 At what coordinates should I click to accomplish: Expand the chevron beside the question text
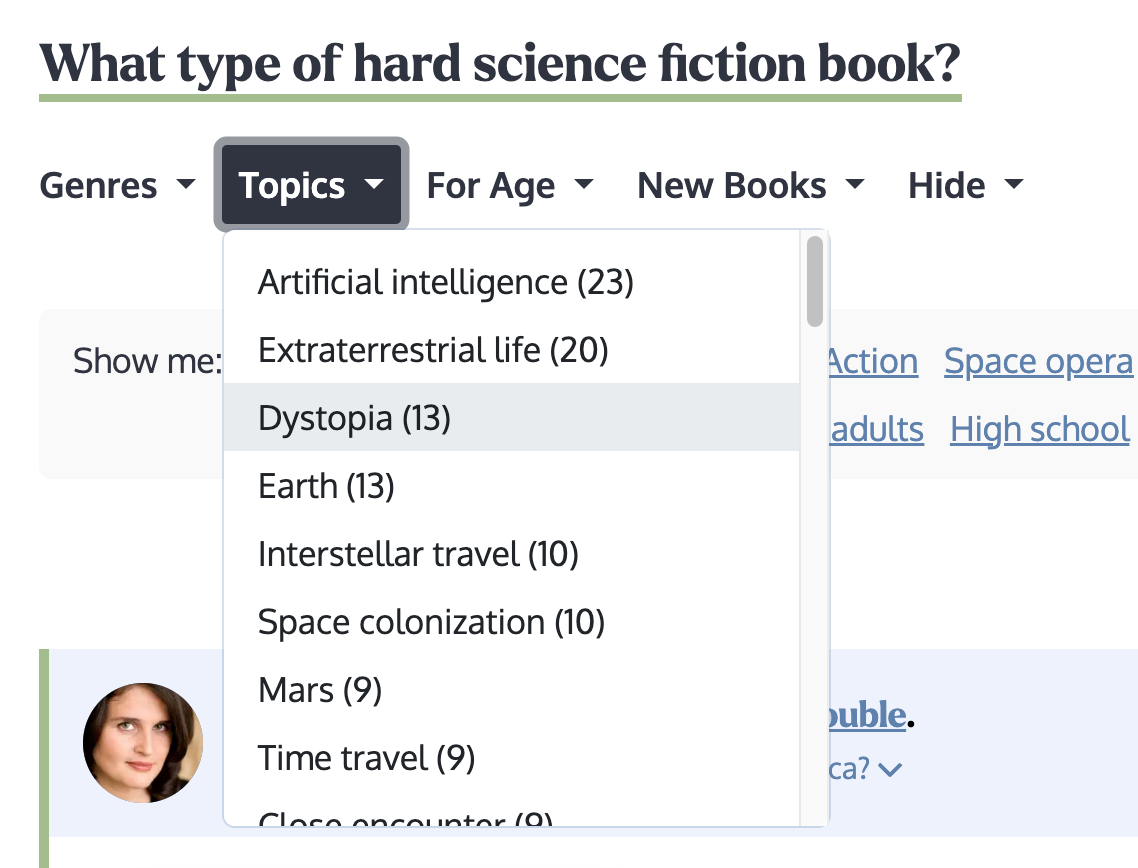[x=890, y=769]
